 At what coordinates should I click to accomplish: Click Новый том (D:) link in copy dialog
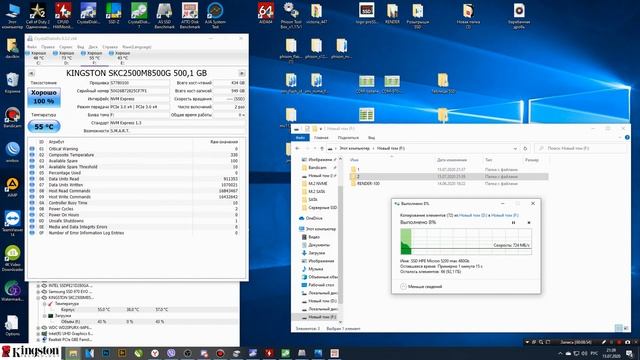point(473,215)
